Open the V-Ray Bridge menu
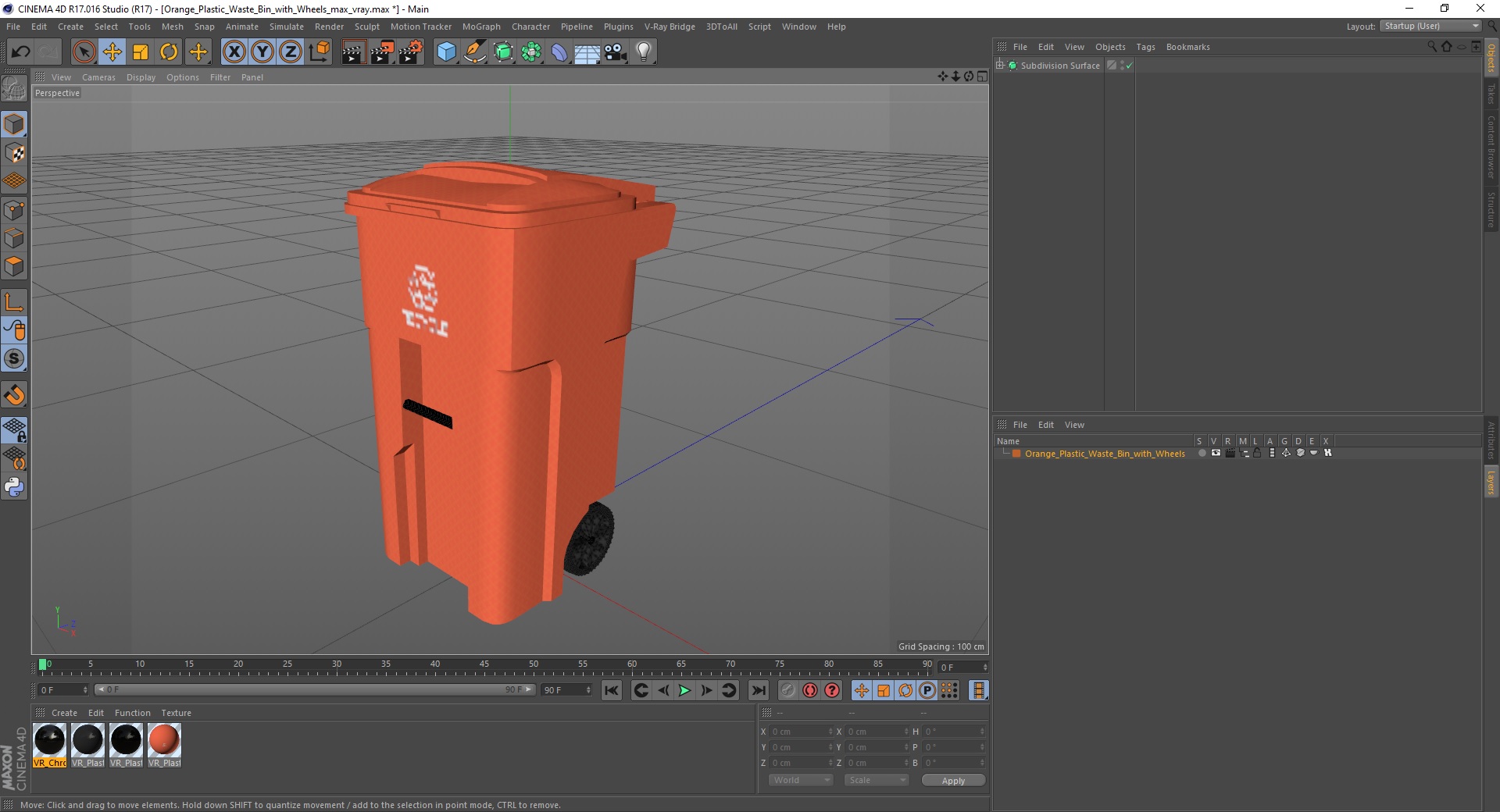Image resolution: width=1500 pixels, height=812 pixels. pyautogui.click(x=670, y=27)
